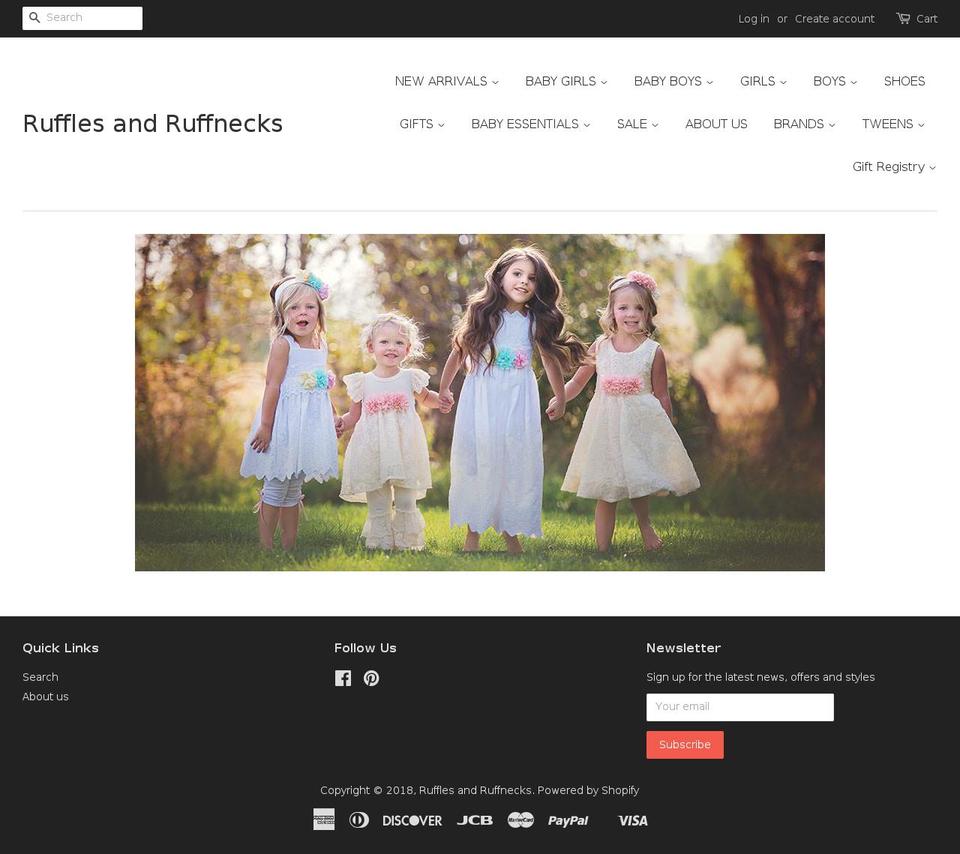Click the MasterCard payment icon
This screenshot has width=960, height=854.
click(520, 820)
